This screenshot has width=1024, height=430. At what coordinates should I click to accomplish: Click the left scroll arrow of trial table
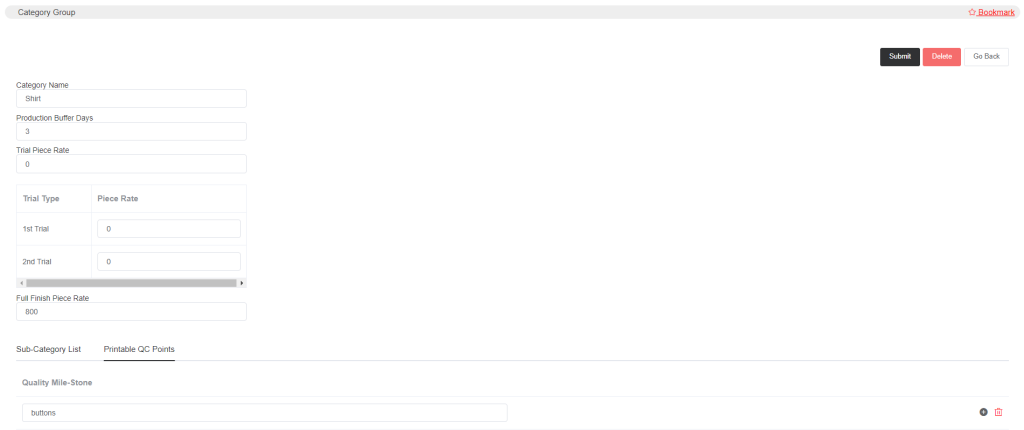pyautogui.click(x=21, y=283)
